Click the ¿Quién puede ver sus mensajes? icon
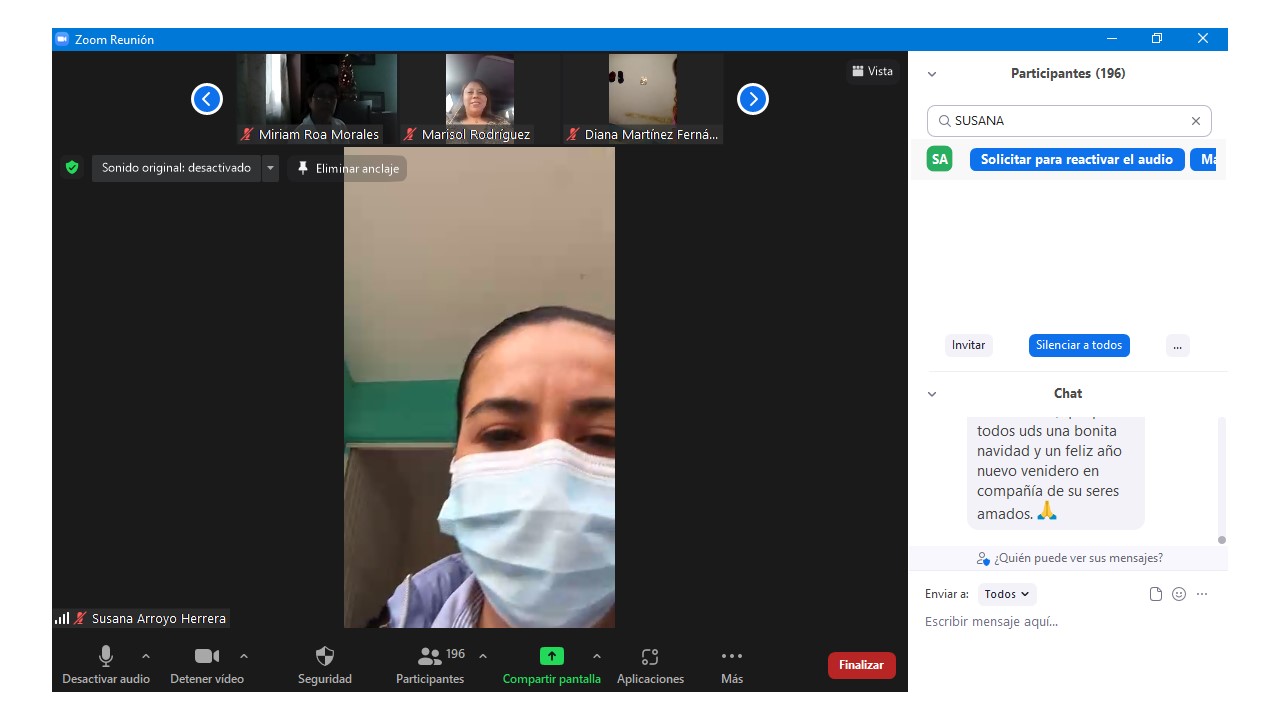 tap(983, 558)
